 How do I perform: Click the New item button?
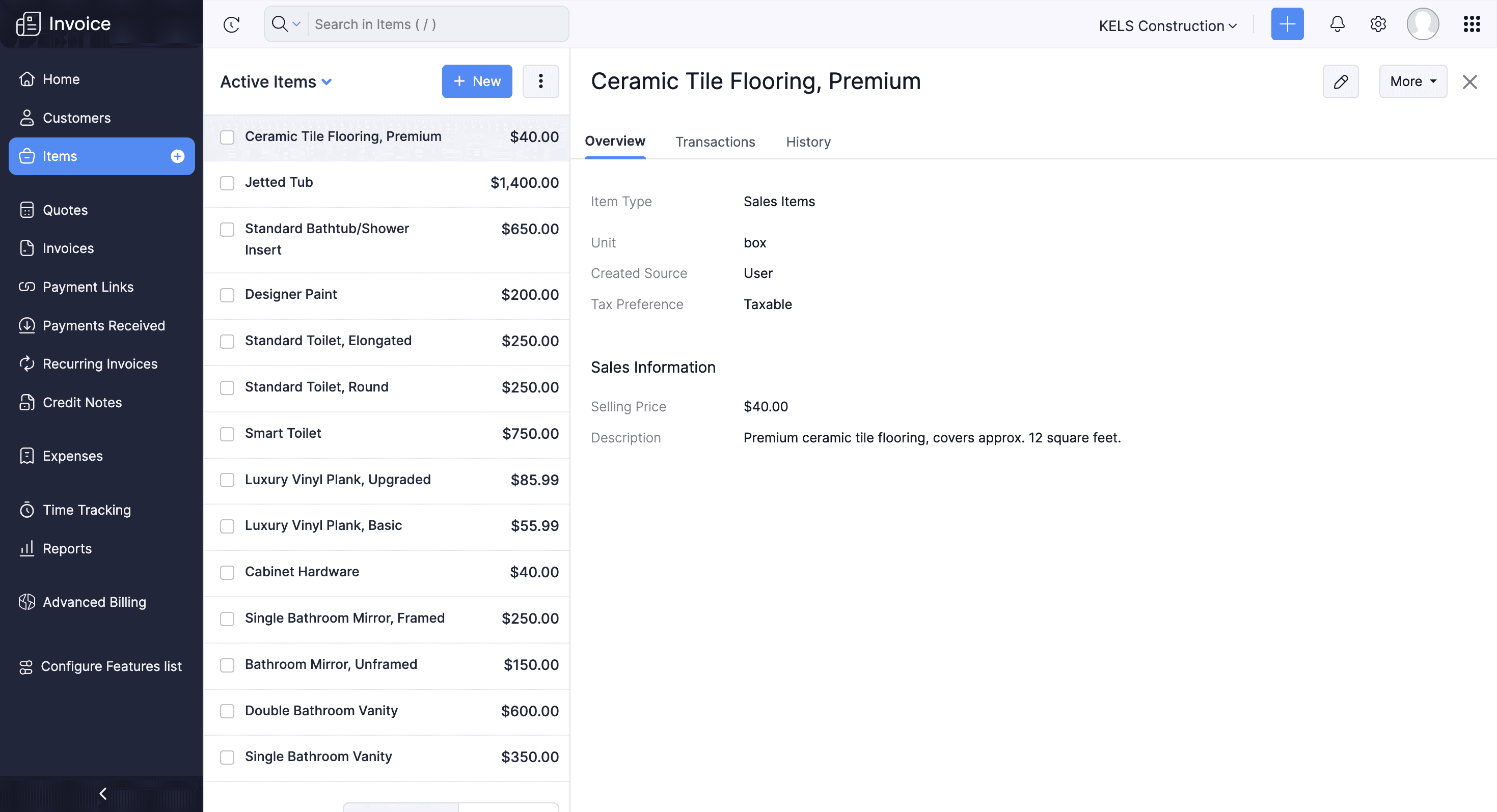click(477, 81)
